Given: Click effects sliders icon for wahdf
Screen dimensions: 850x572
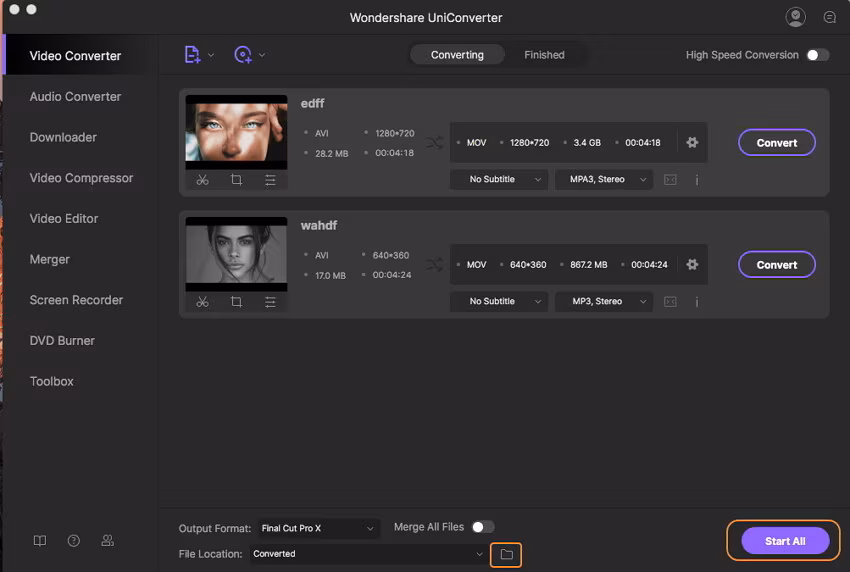Looking at the screenshot, I should (270, 302).
